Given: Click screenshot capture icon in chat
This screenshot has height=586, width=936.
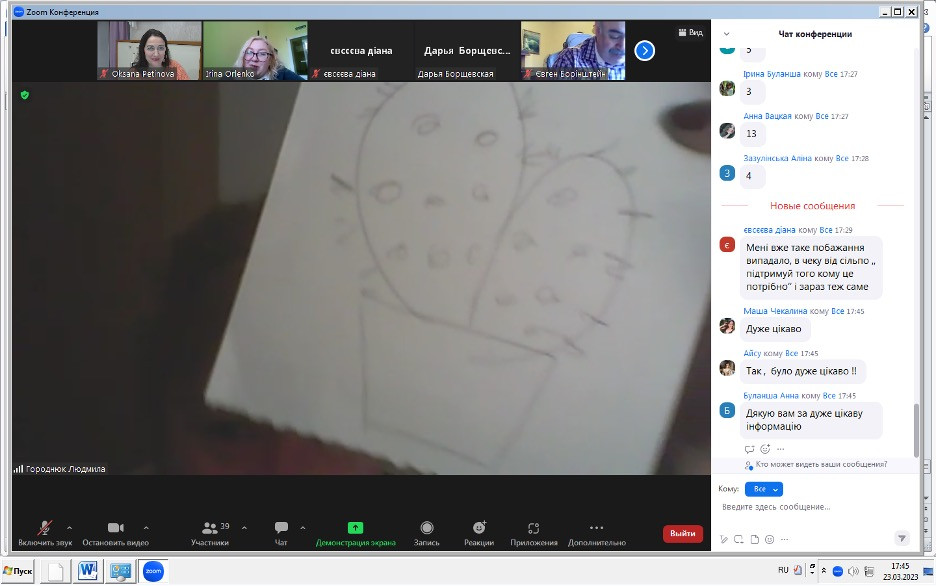Looking at the screenshot, I should click(739, 539).
